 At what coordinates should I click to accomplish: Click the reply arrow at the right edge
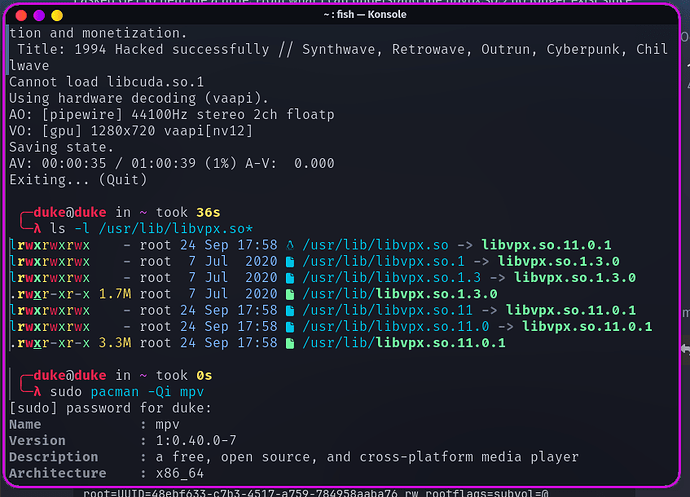[683, 349]
